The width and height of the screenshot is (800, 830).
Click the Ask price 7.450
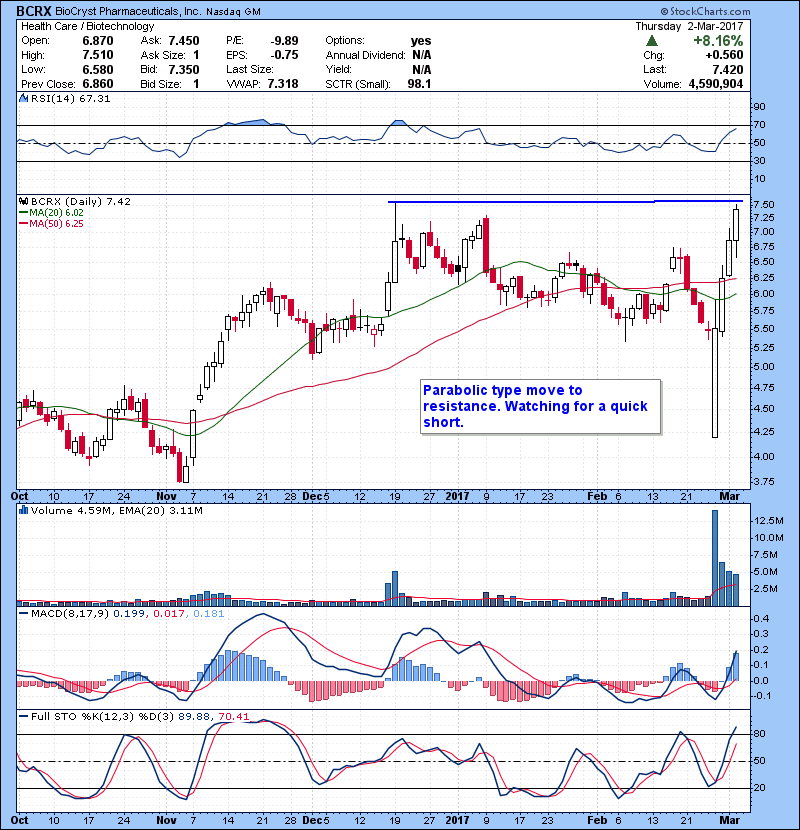tap(184, 41)
